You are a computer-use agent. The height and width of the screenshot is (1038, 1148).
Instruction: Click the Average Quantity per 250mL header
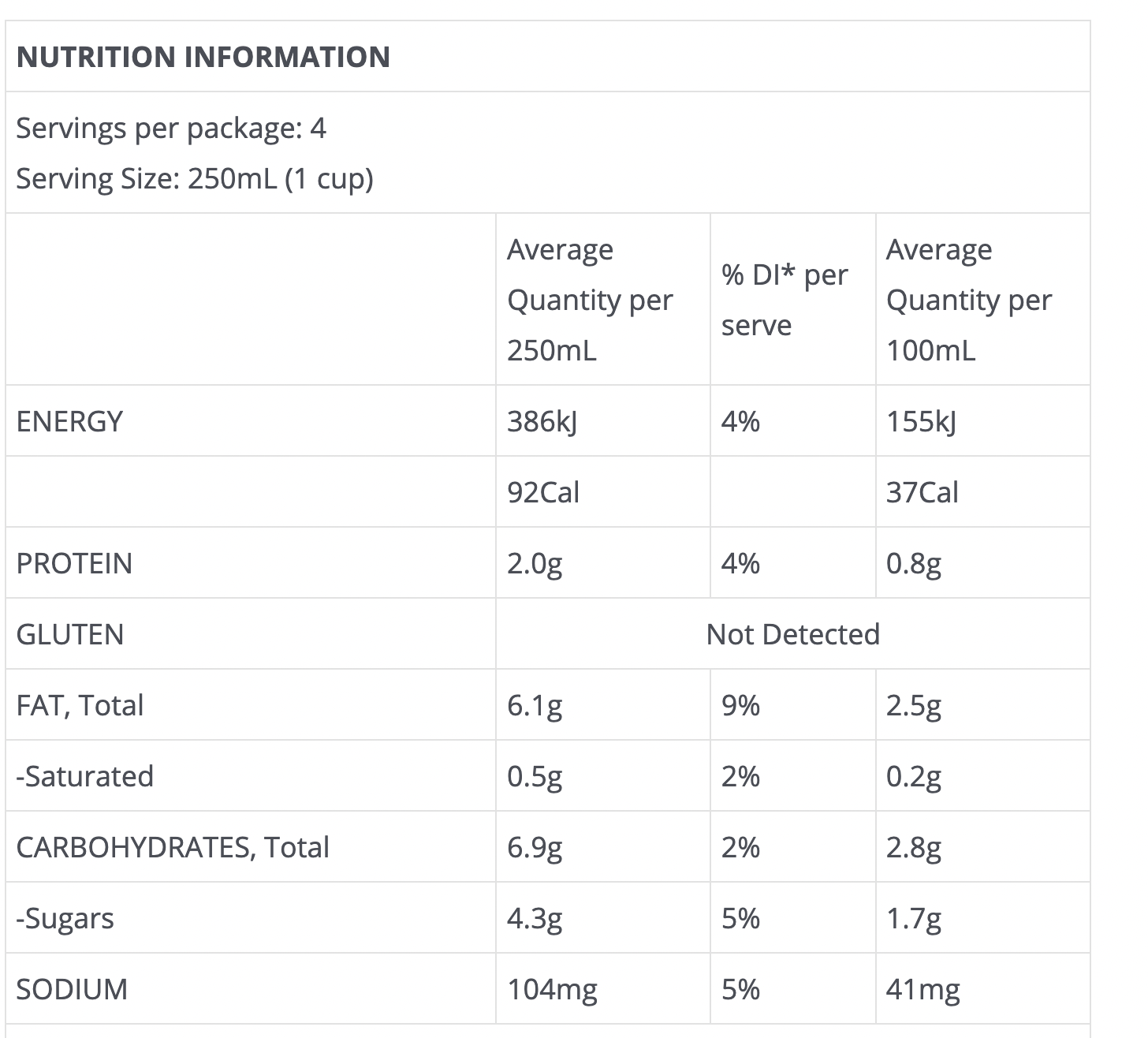point(590,300)
